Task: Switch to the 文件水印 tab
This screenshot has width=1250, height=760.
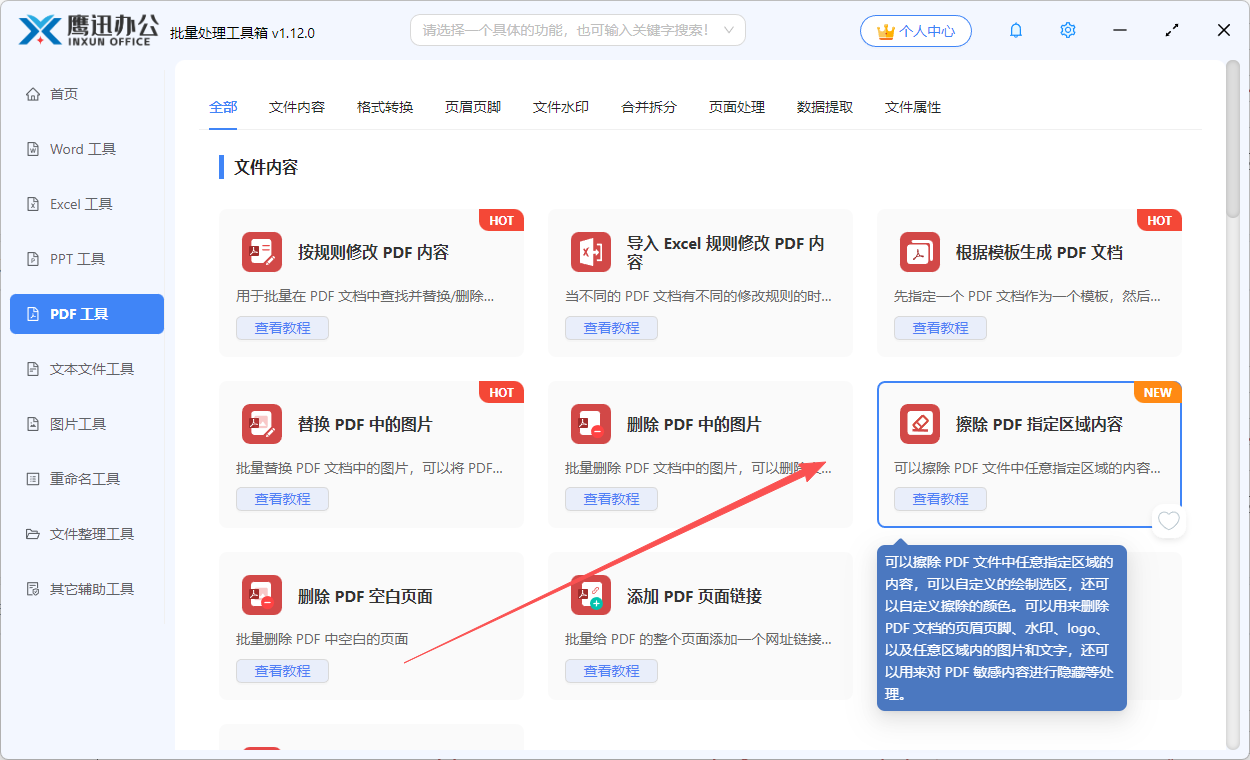Action: (x=560, y=106)
